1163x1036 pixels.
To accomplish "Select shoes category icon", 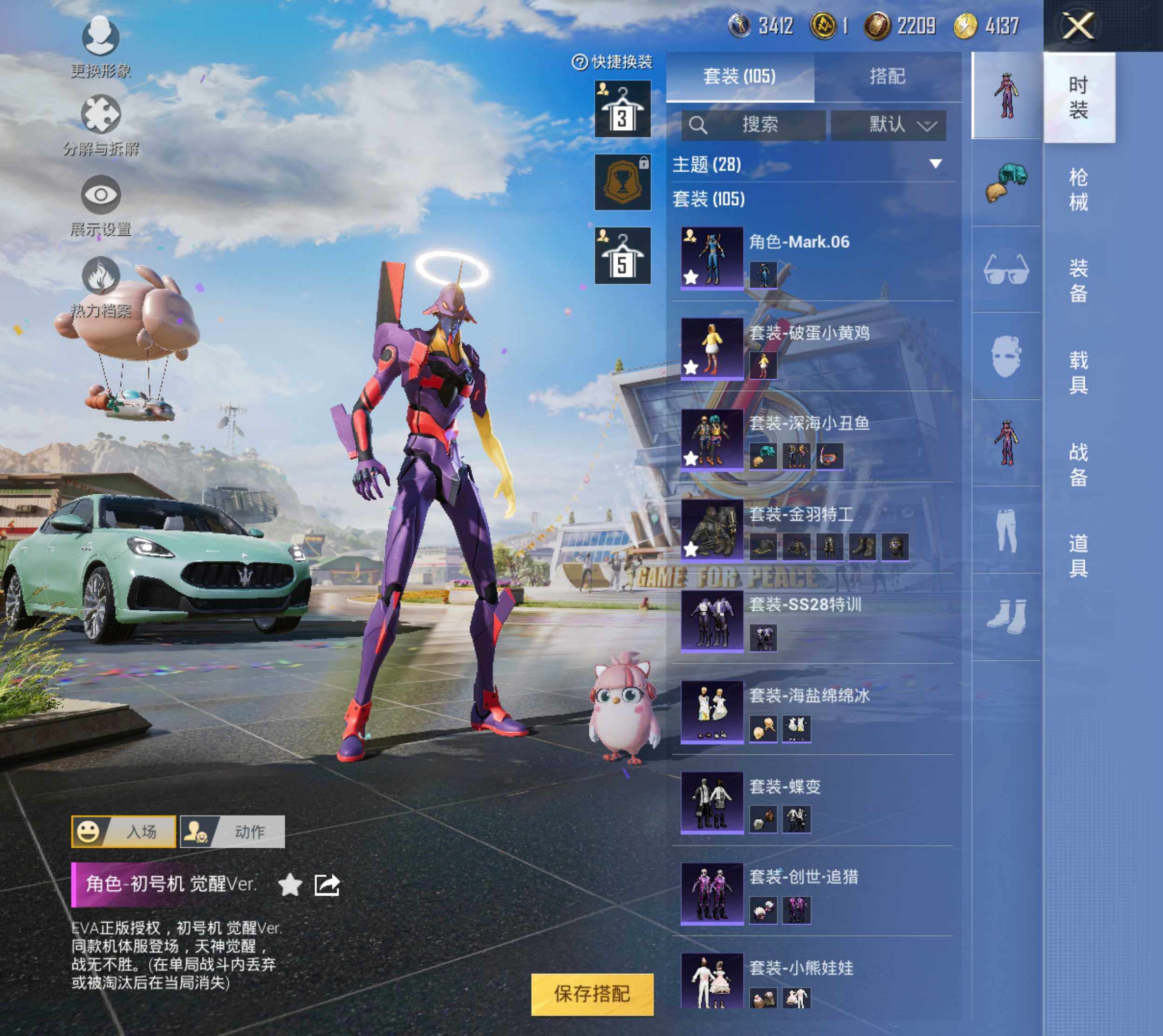I will point(1006,616).
